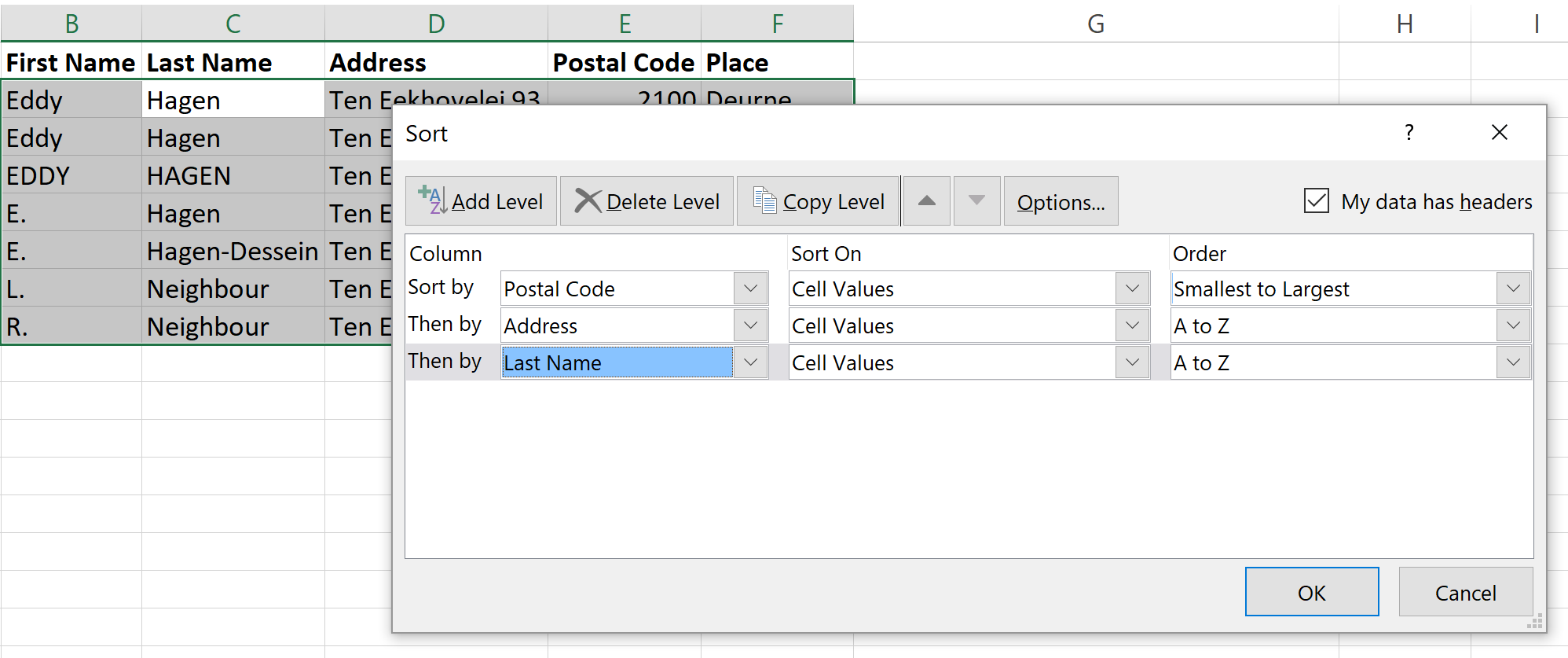The width and height of the screenshot is (1568, 658).
Task: Toggle My data has headers checkbox
Action: click(x=1317, y=201)
